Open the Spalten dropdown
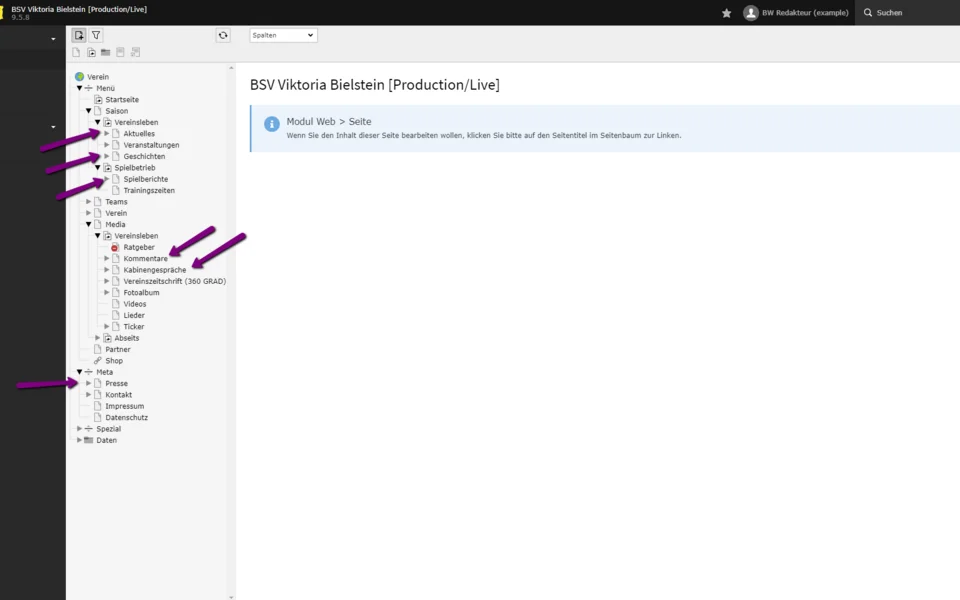 (283, 35)
